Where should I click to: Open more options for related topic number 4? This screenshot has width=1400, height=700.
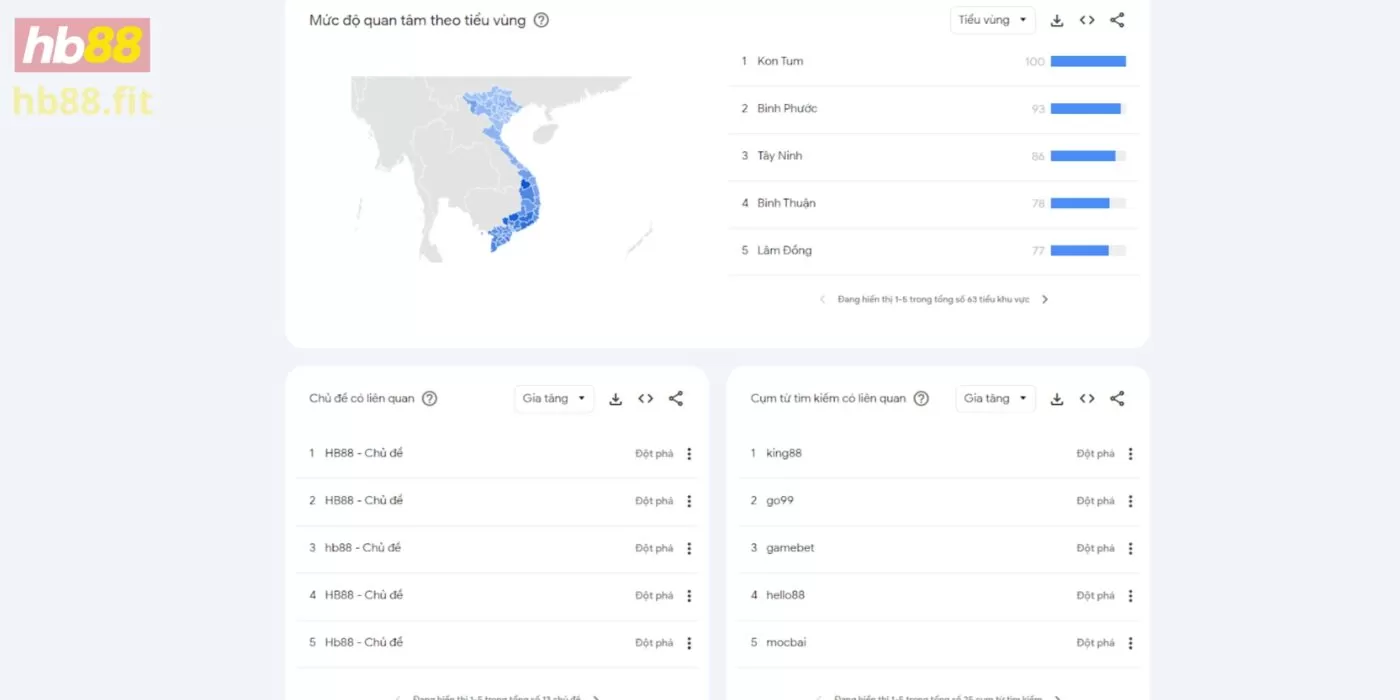tap(689, 596)
